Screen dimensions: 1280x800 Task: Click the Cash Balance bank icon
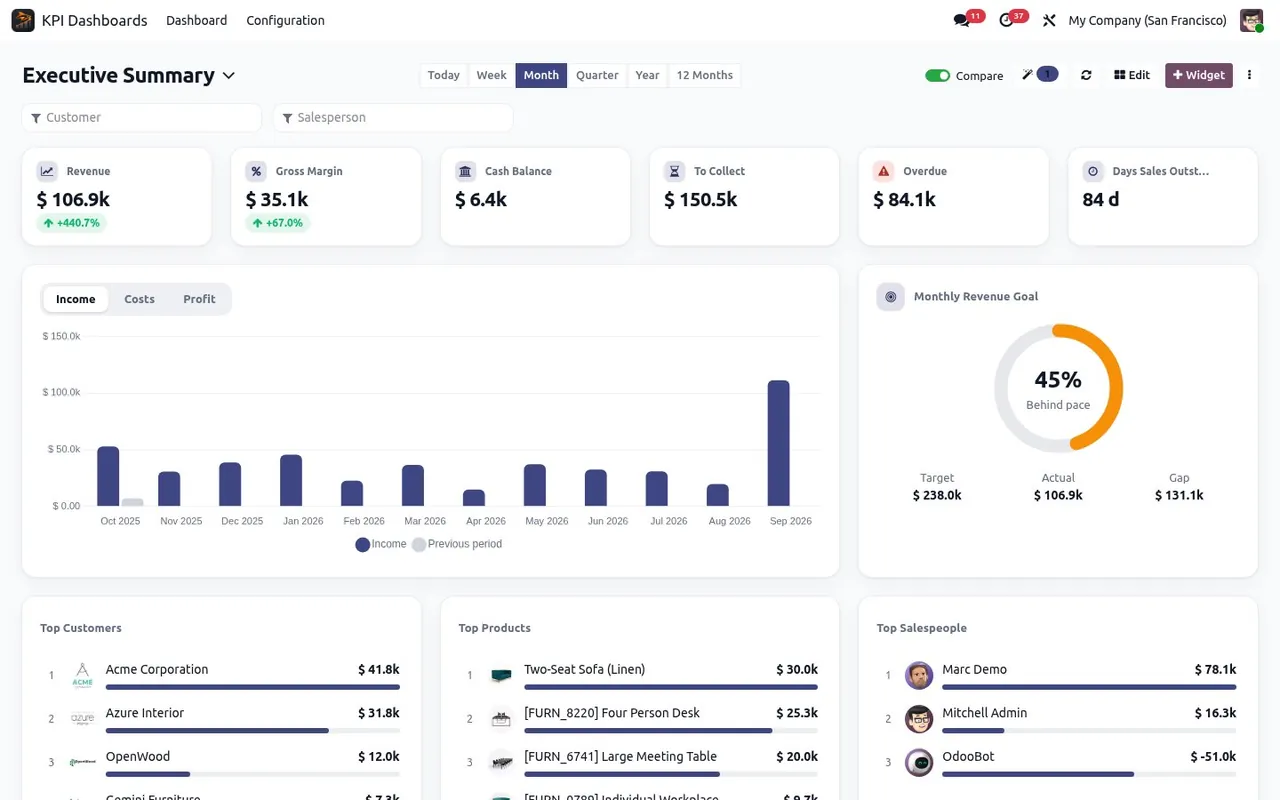(x=465, y=171)
